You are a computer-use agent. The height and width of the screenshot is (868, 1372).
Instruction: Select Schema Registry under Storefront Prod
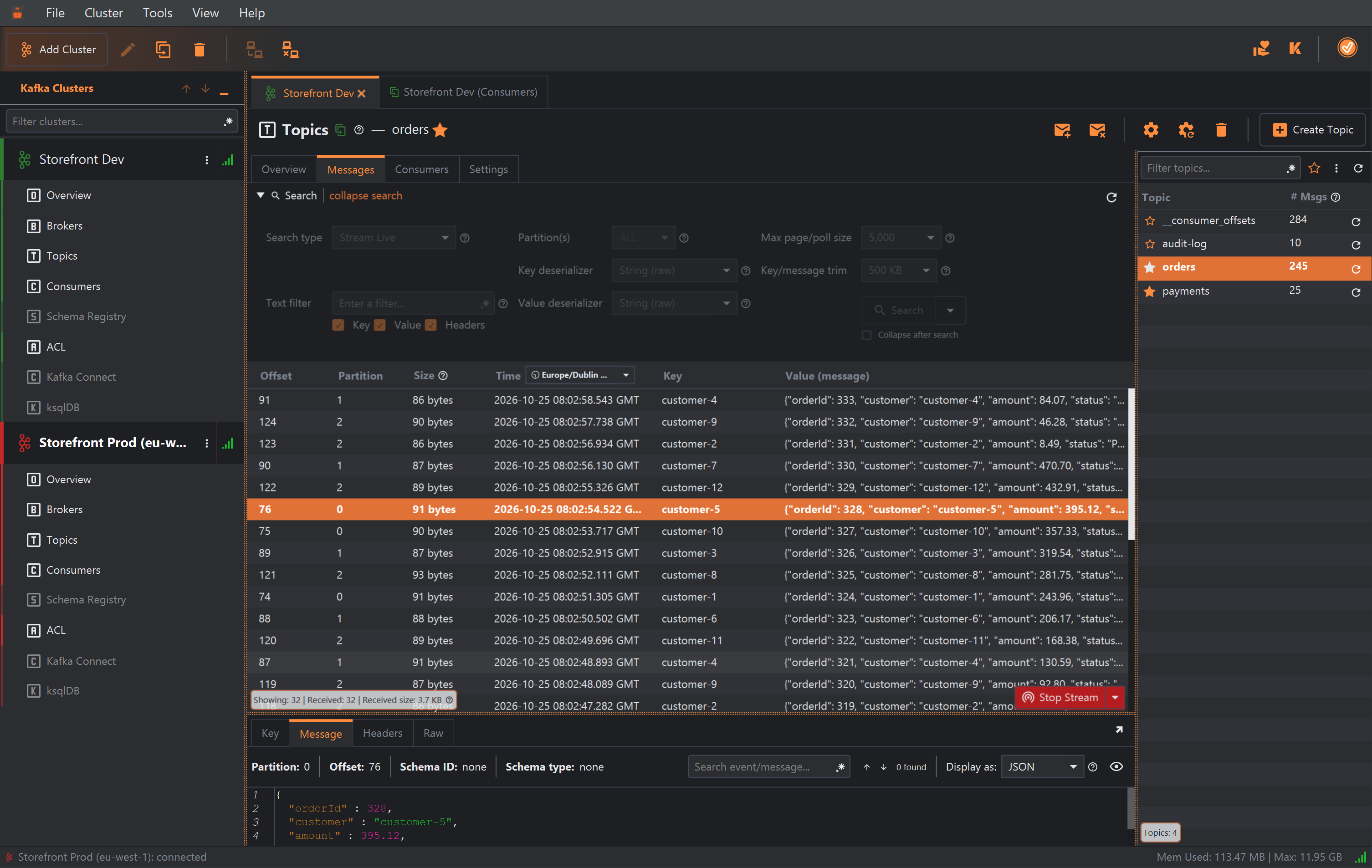pos(86,600)
